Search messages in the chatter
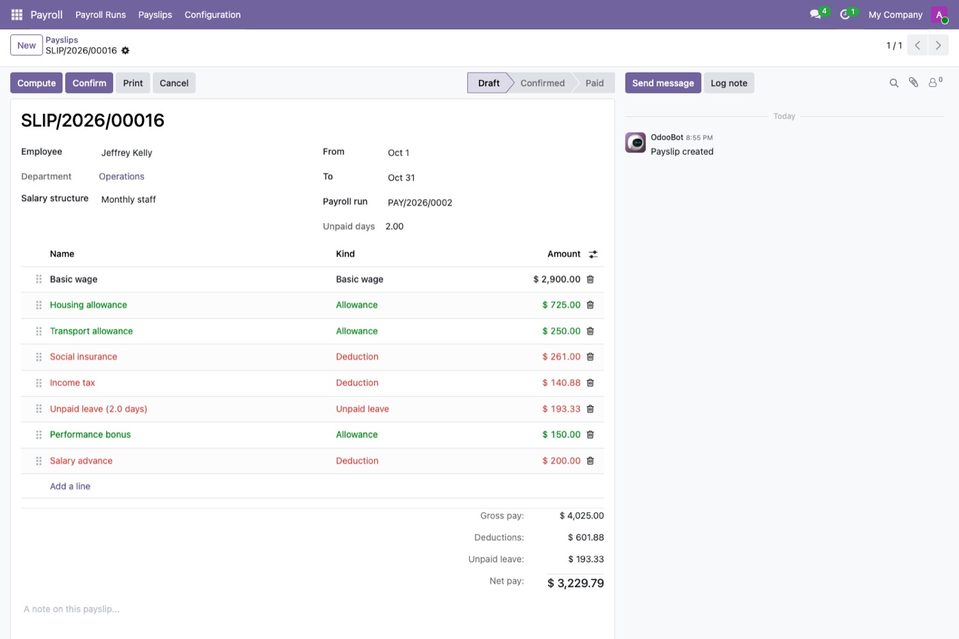 tap(894, 83)
